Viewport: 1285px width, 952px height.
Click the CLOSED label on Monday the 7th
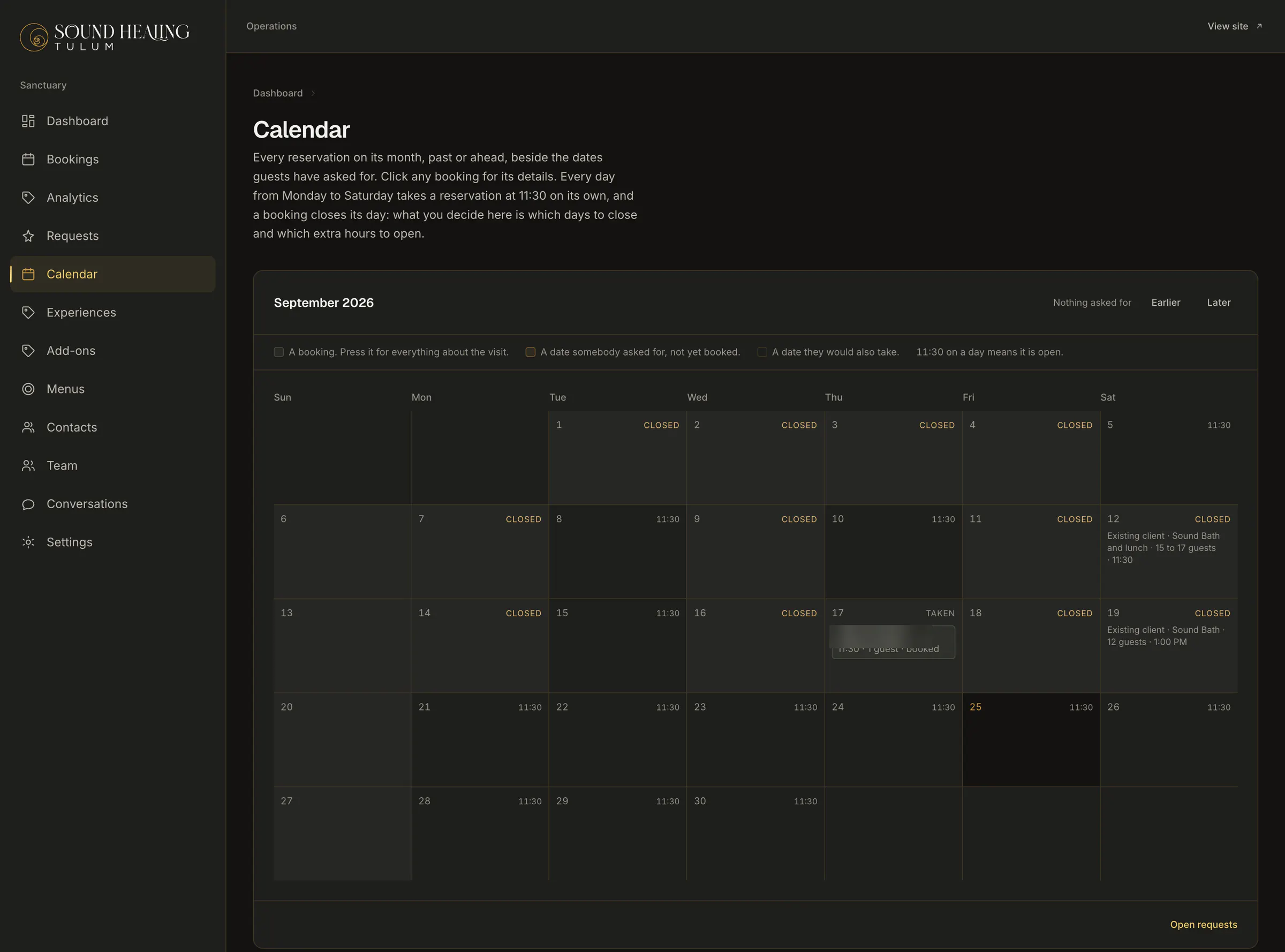point(523,519)
